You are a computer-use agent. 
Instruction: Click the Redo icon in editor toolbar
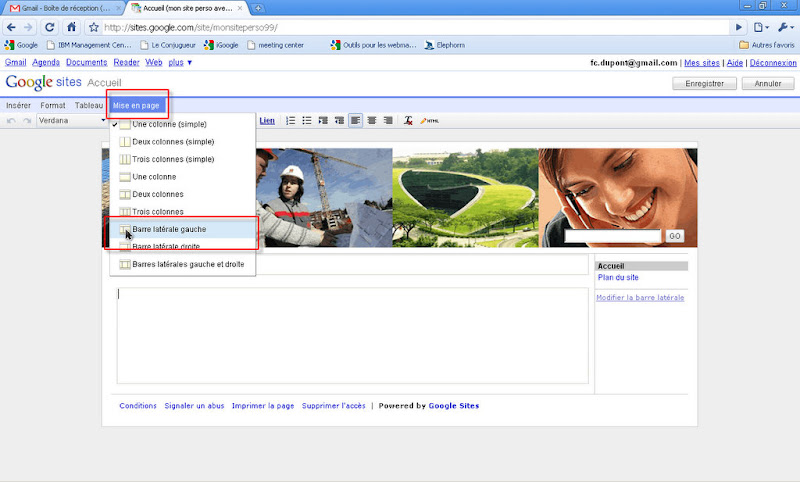pos(27,121)
